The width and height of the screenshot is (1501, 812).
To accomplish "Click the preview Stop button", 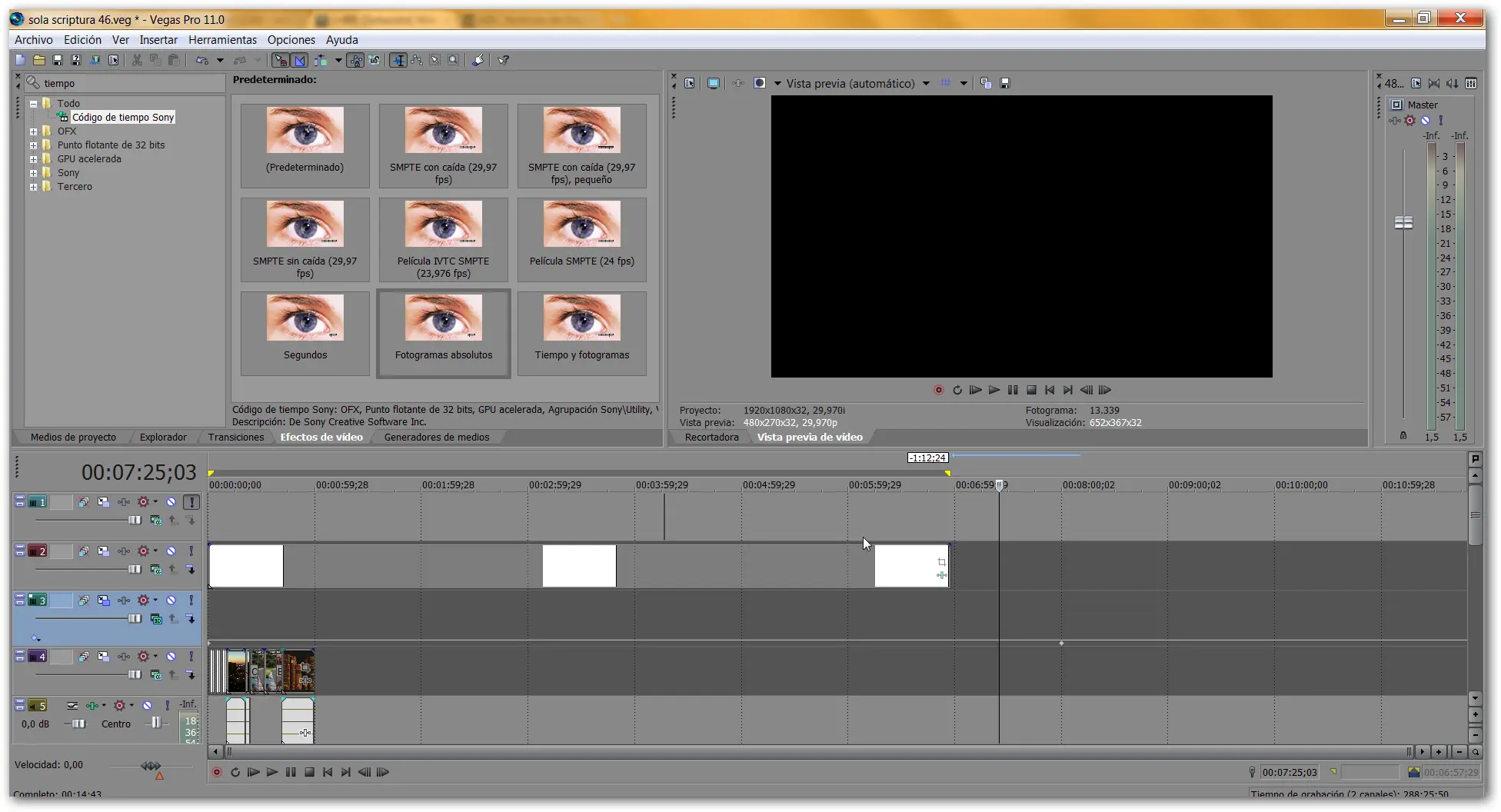I will point(1032,391).
